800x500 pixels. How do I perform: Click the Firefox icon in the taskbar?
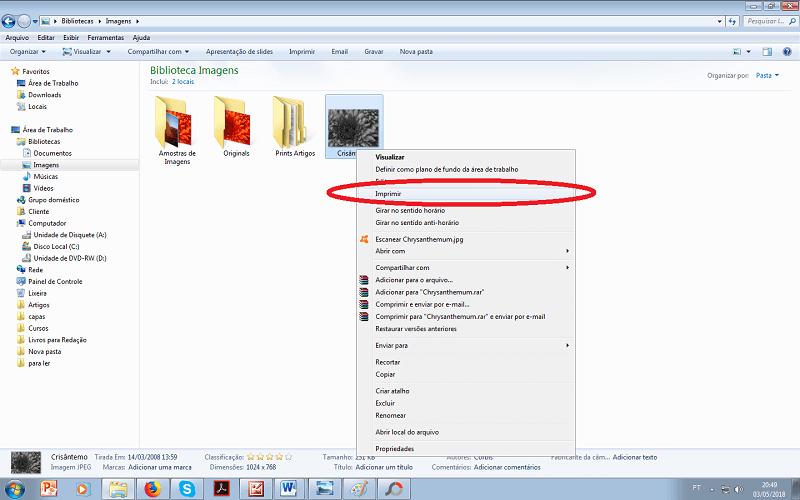click(x=153, y=489)
